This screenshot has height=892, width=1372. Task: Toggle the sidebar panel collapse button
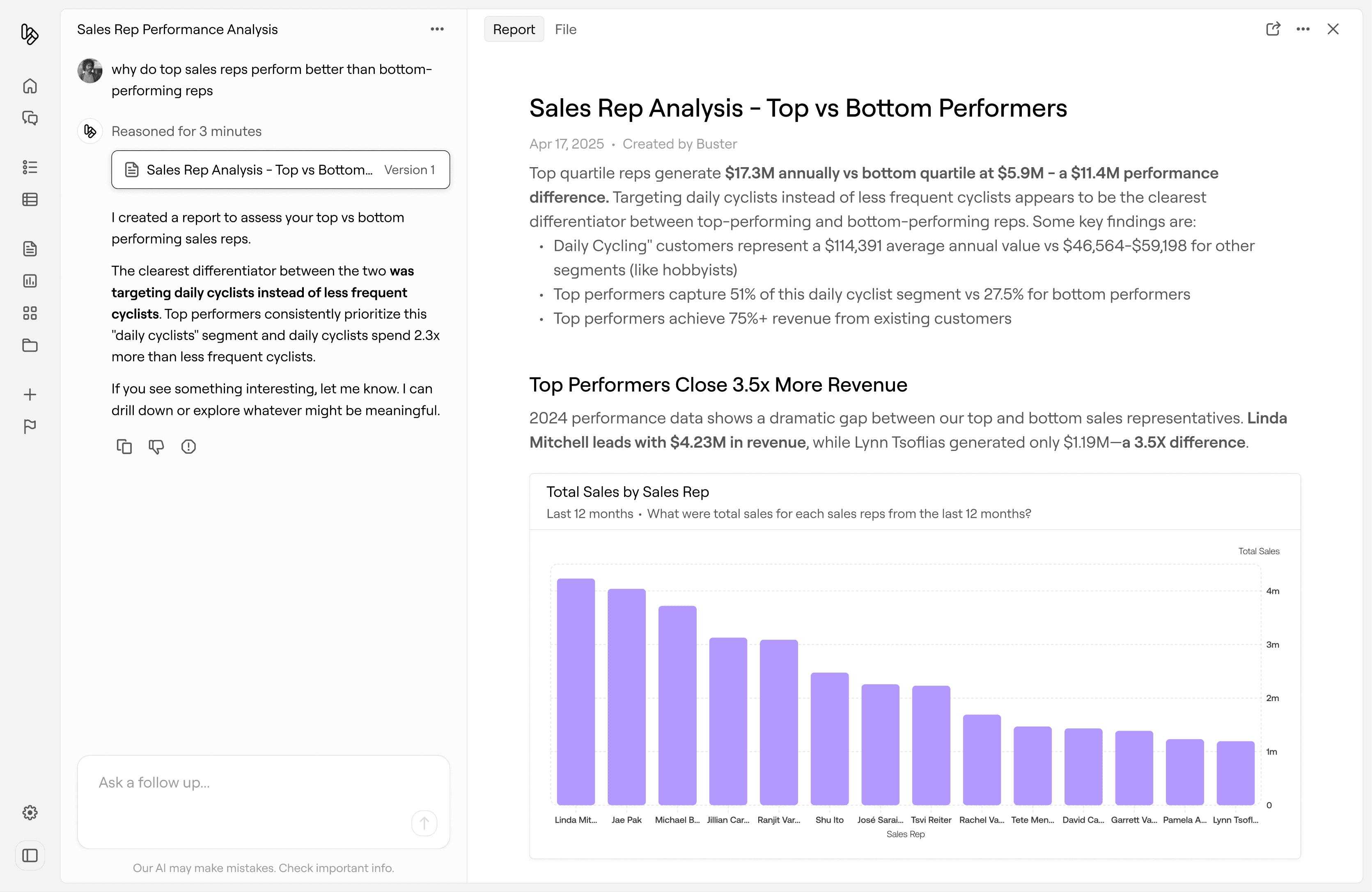coord(30,856)
